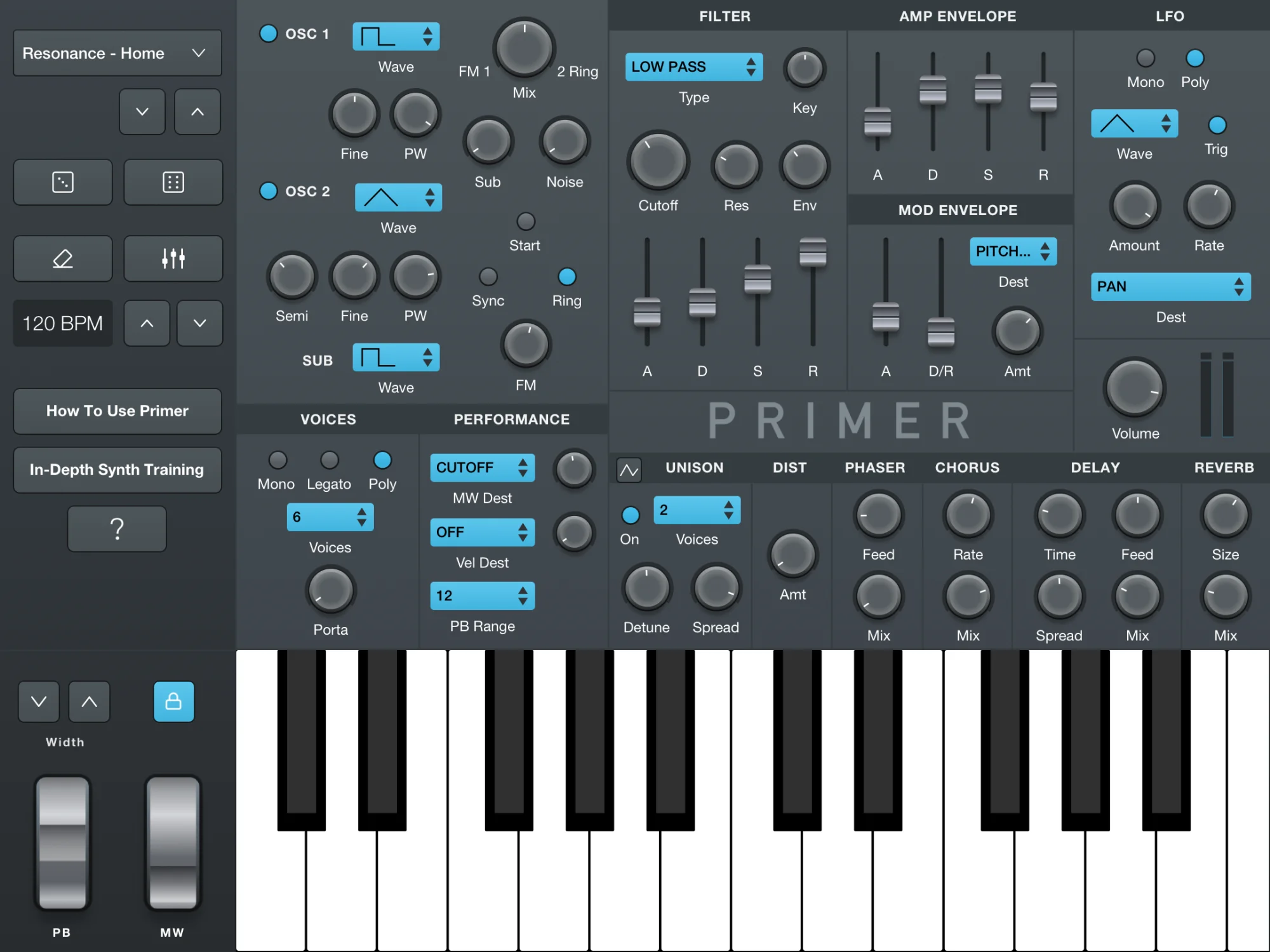
Task: Click the MW mod wheel
Action: (x=173, y=843)
